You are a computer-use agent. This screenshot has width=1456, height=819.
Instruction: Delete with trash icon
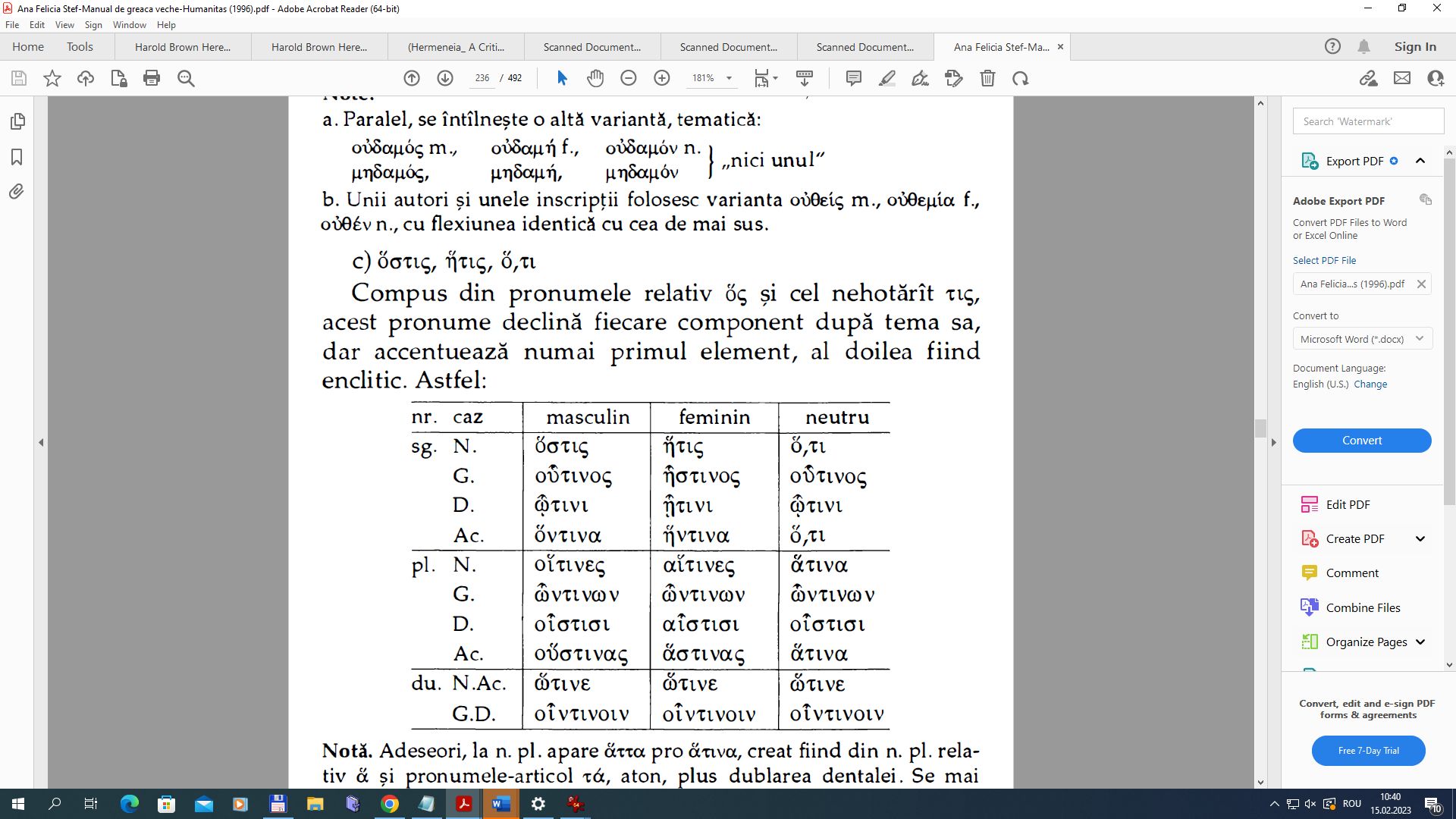tap(987, 78)
